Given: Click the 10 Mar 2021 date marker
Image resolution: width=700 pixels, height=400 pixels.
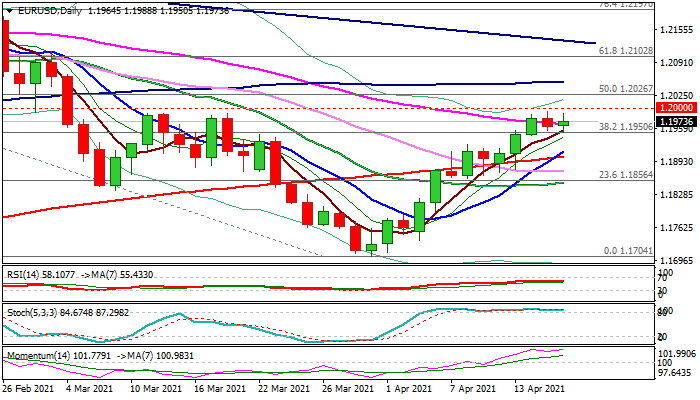Looking at the screenshot, I should pos(156,388).
